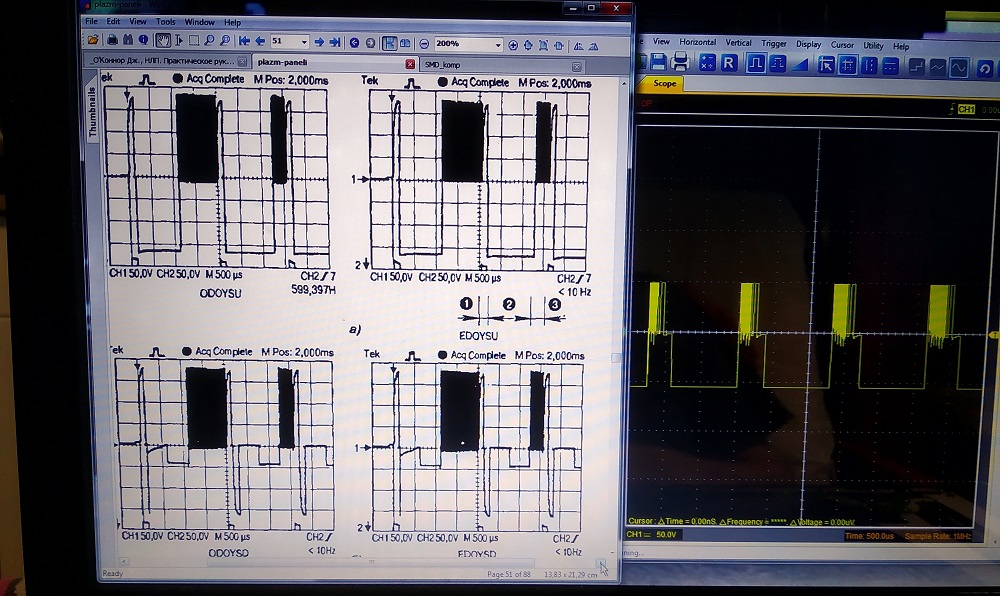Open the Tools menu in PDF viewer
This screenshot has height=596, width=1004.
(165, 21)
